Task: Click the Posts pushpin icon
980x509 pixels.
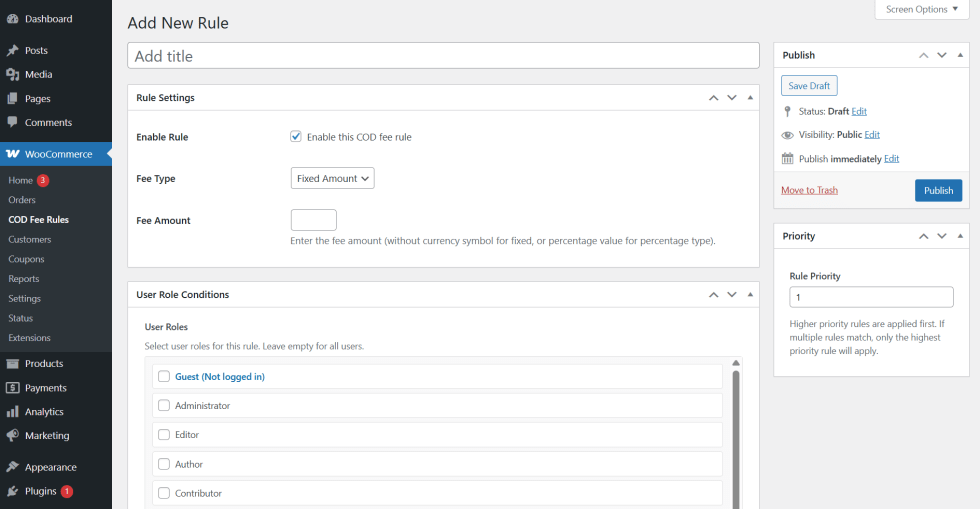Action: click(12, 51)
